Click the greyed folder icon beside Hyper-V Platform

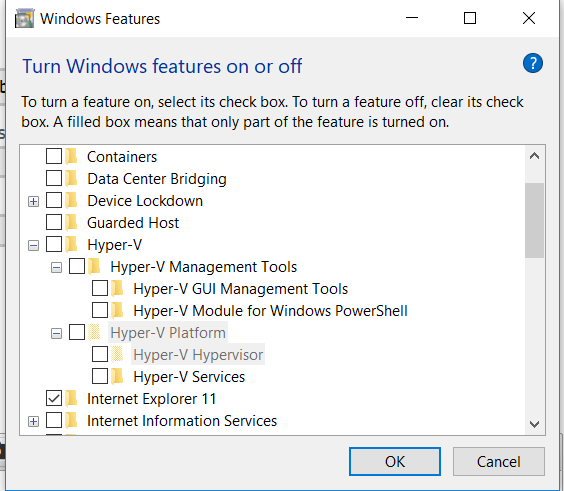tap(95, 332)
